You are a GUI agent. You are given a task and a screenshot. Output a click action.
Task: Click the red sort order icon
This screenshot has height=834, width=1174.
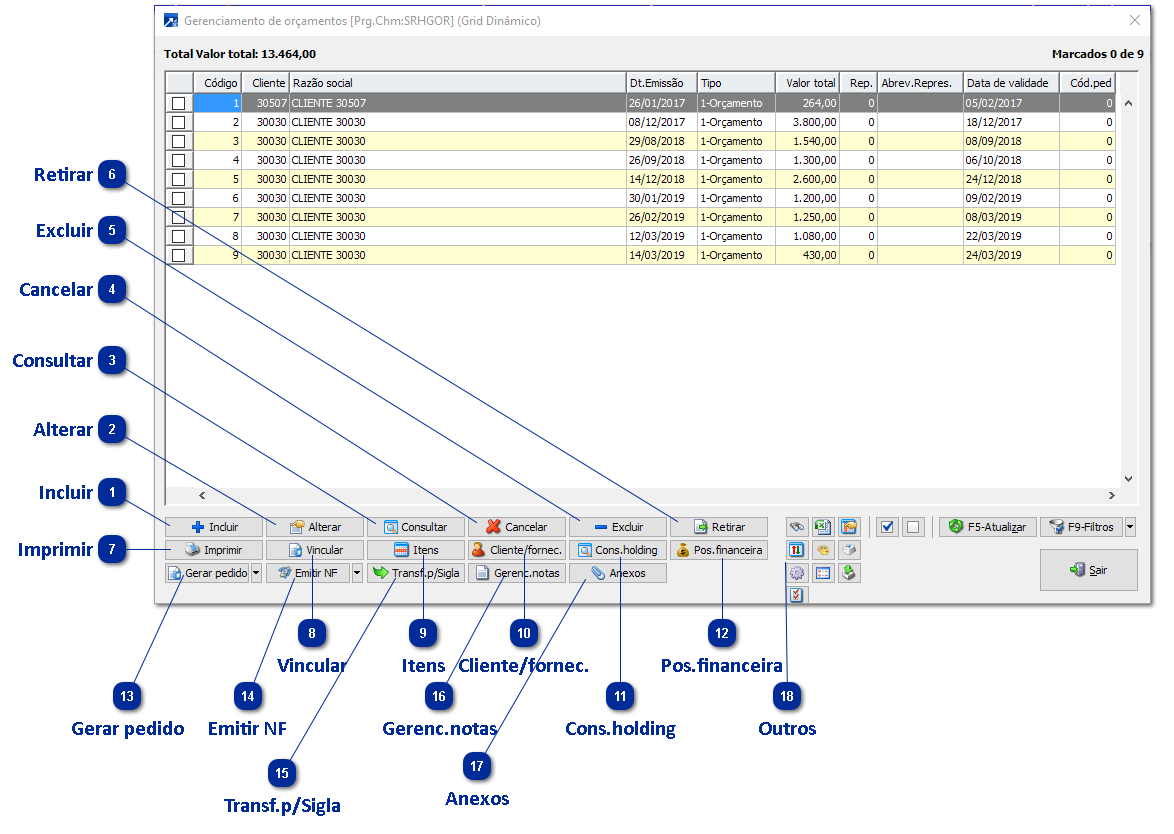tap(797, 550)
